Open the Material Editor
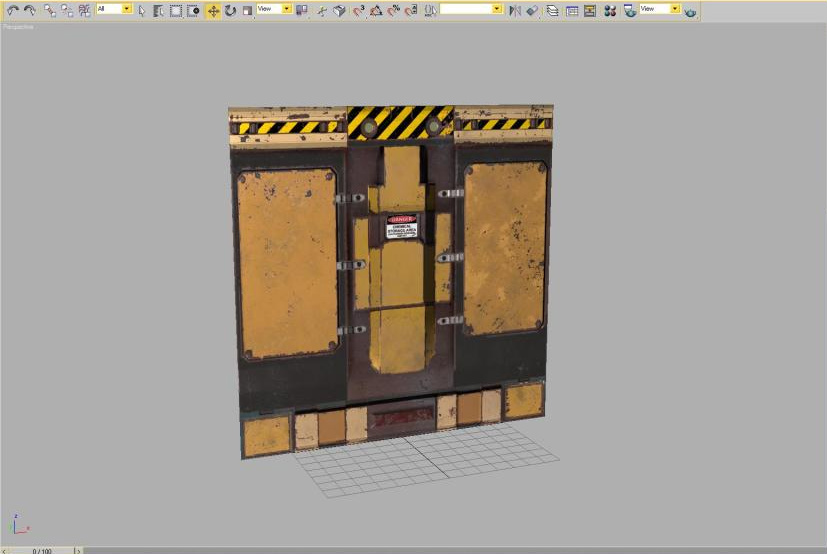Image resolution: width=827 pixels, height=554 pixels. tap(608, 10)
